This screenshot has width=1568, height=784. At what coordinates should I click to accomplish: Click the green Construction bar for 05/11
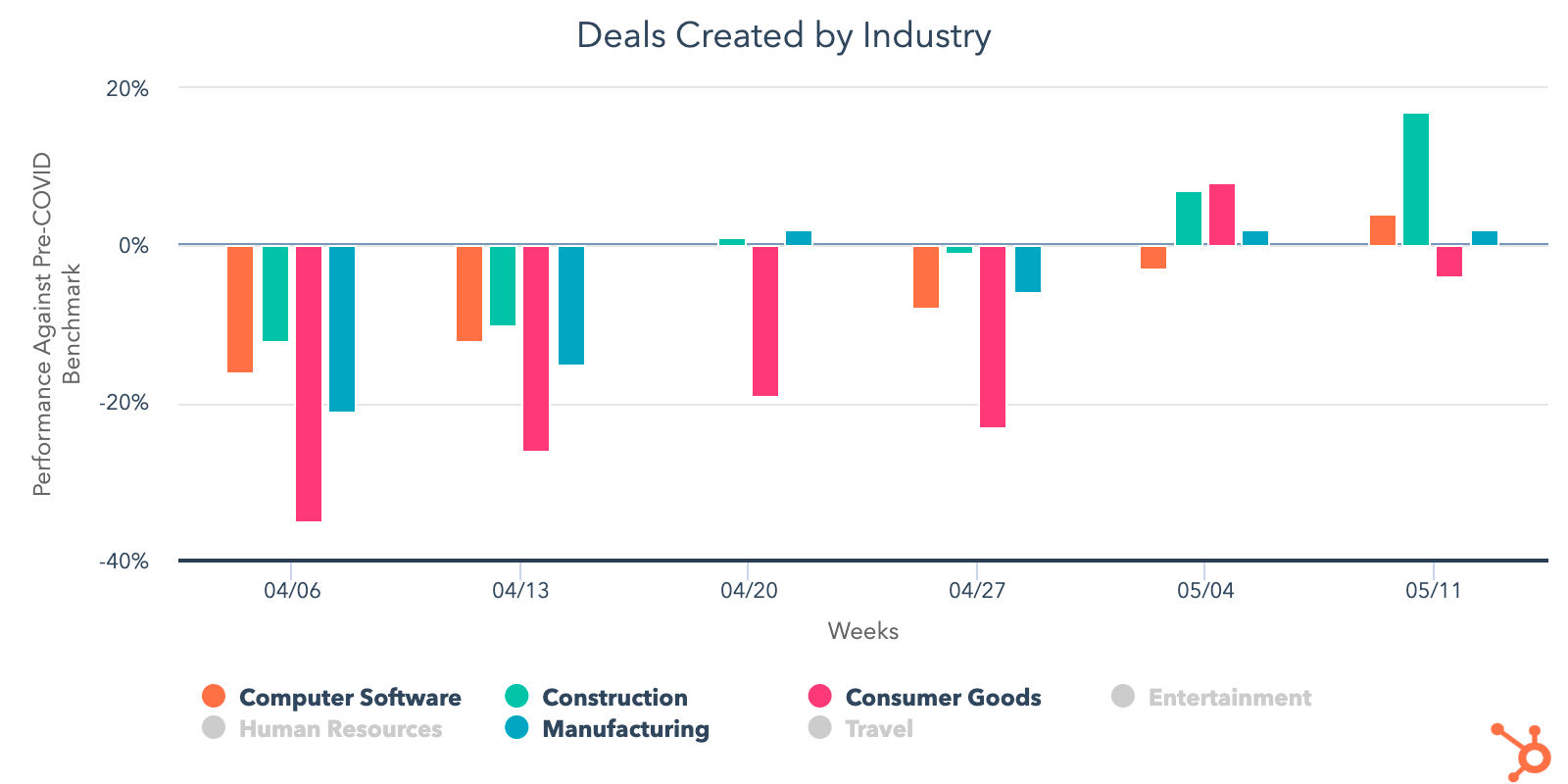pyautogui.click(x=1415, y=179)
